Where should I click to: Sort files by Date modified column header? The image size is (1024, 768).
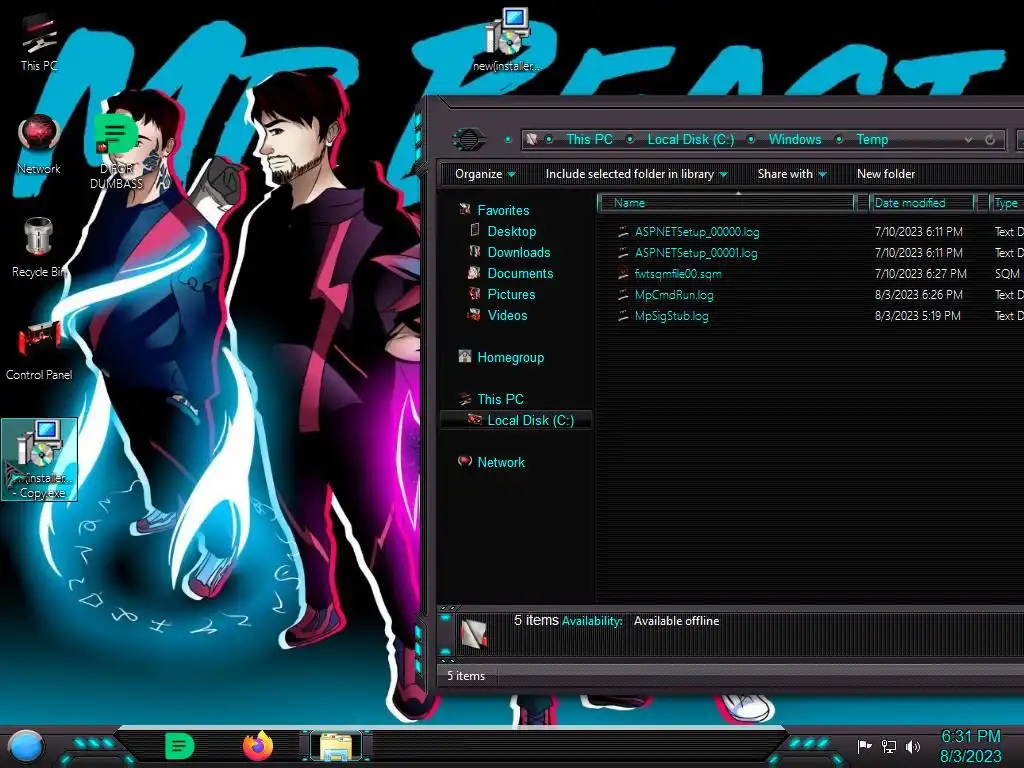pyautogui.click(x=921, y=203)
